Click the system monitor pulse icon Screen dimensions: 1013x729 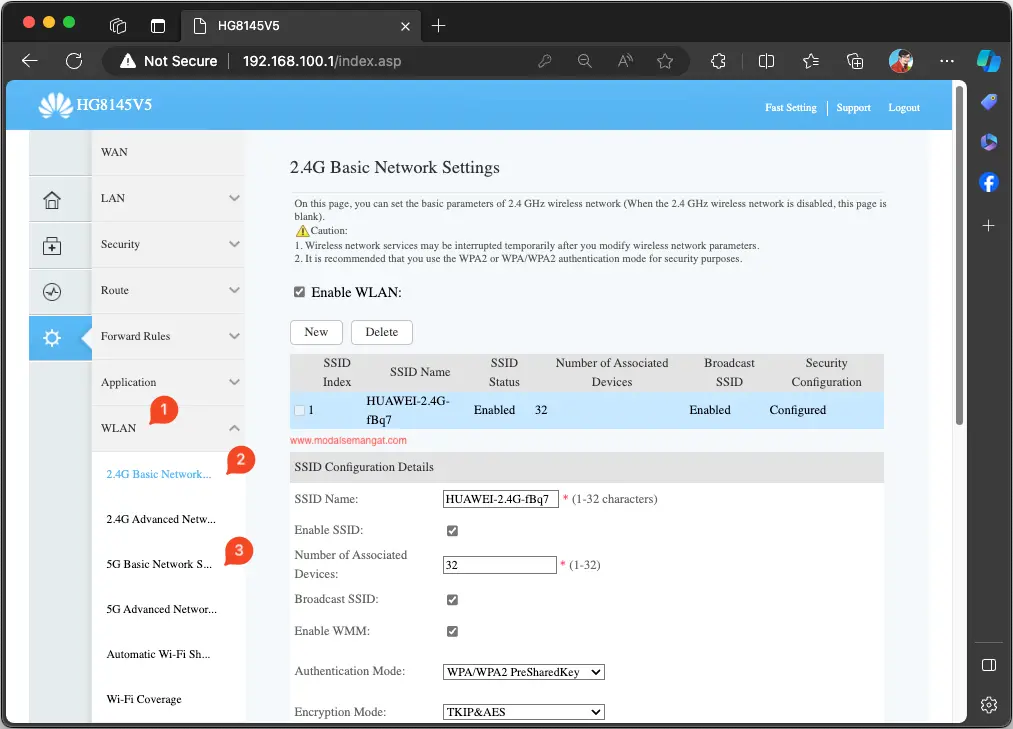pos(52,292)
